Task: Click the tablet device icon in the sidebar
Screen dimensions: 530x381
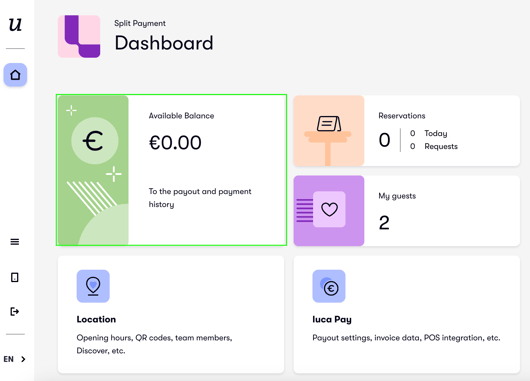Action: tap(15, 277)
